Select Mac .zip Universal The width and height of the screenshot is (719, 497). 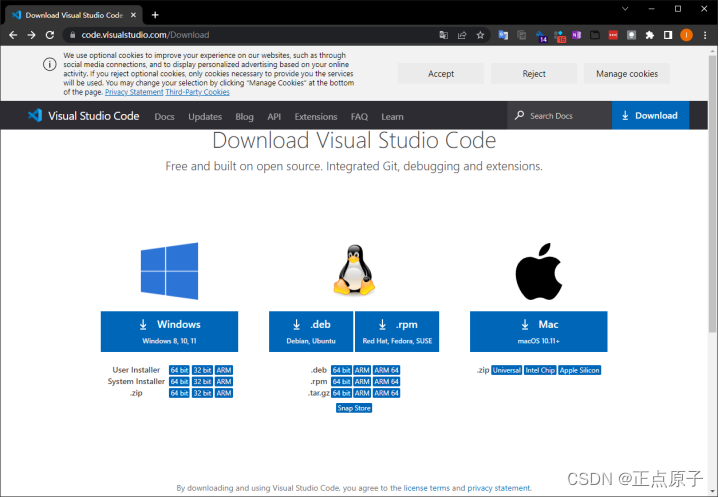(x=507, y=370)
